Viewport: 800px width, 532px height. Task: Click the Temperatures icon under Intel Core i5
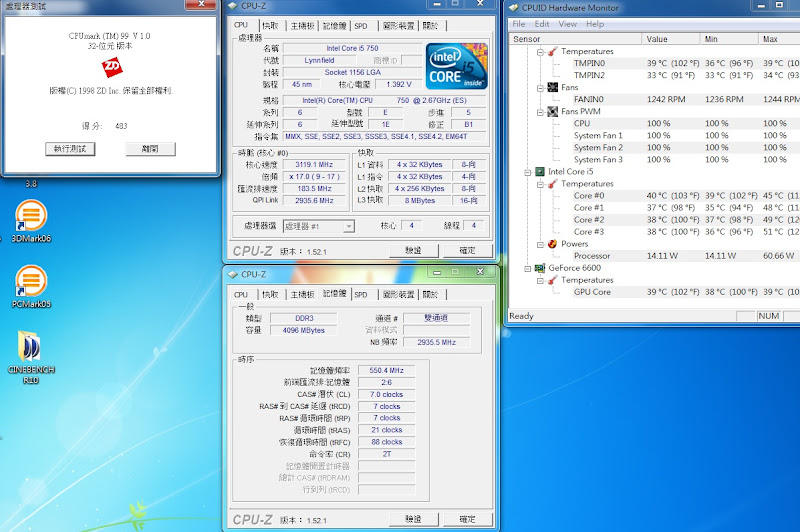553,184
